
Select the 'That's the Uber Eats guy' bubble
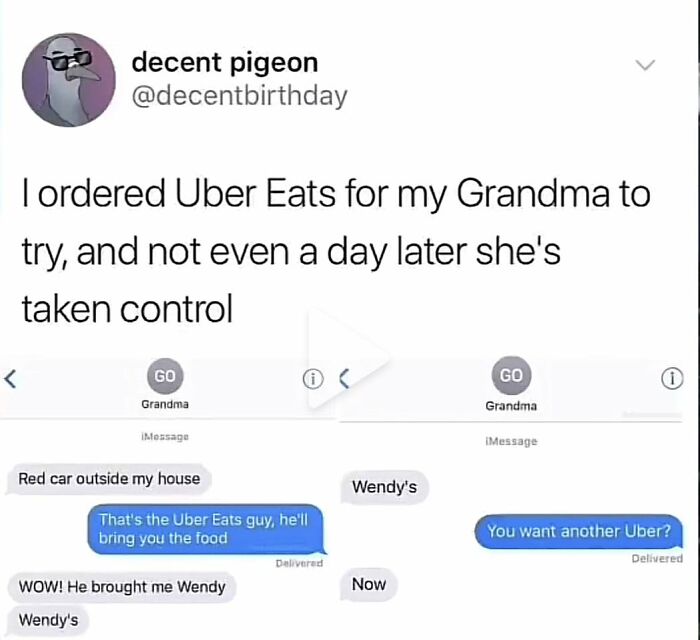[x=205, y=529]
